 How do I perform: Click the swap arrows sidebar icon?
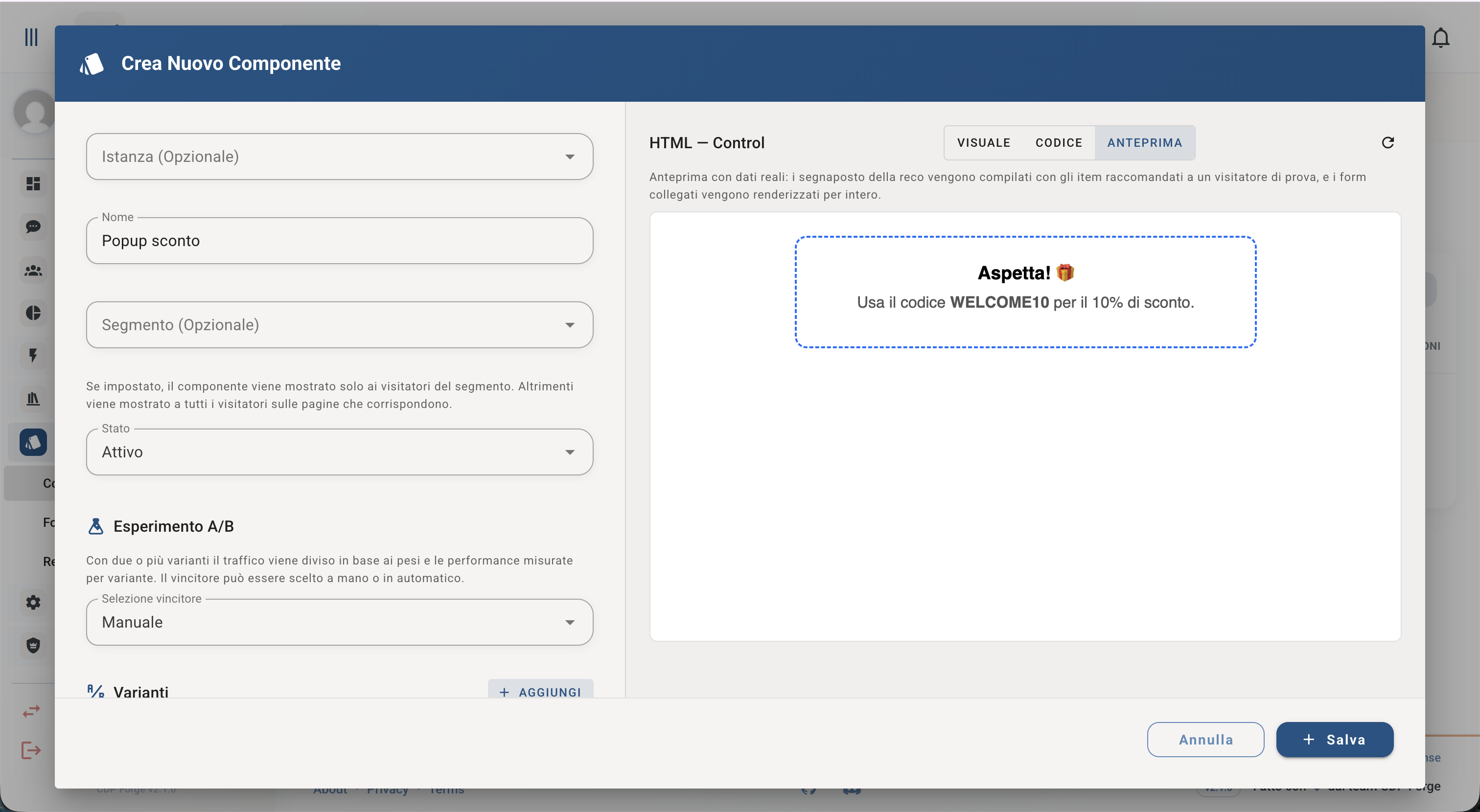[31, 711]
